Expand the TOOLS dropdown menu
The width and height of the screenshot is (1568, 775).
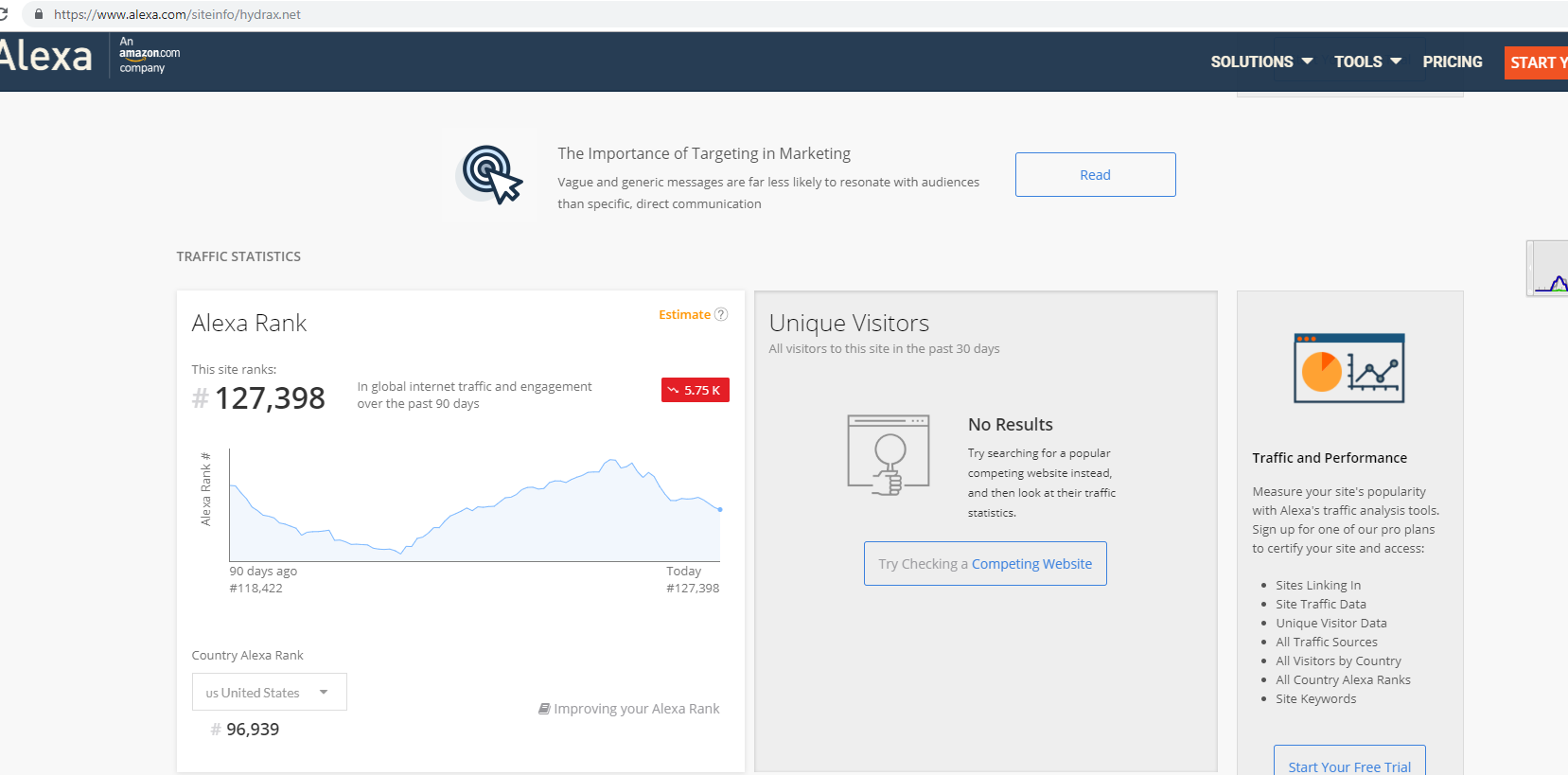(x=1366, y=62)
